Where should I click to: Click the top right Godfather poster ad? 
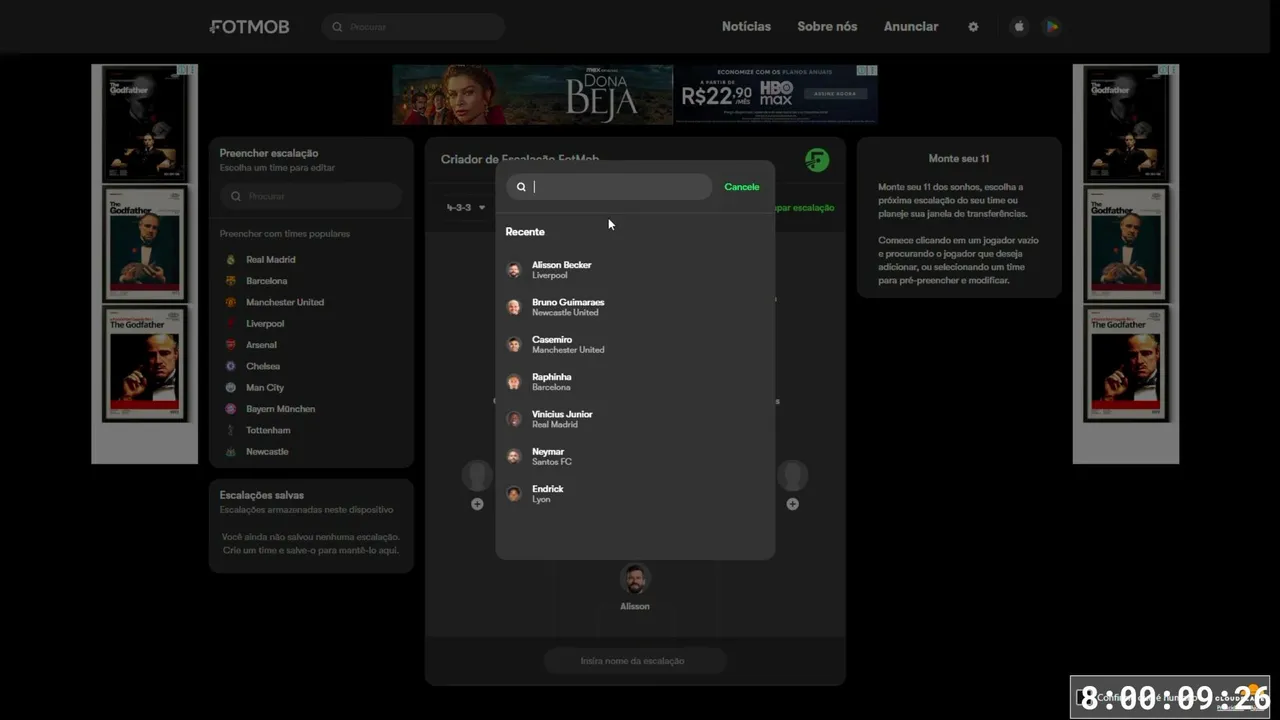tap(1126, 124)
